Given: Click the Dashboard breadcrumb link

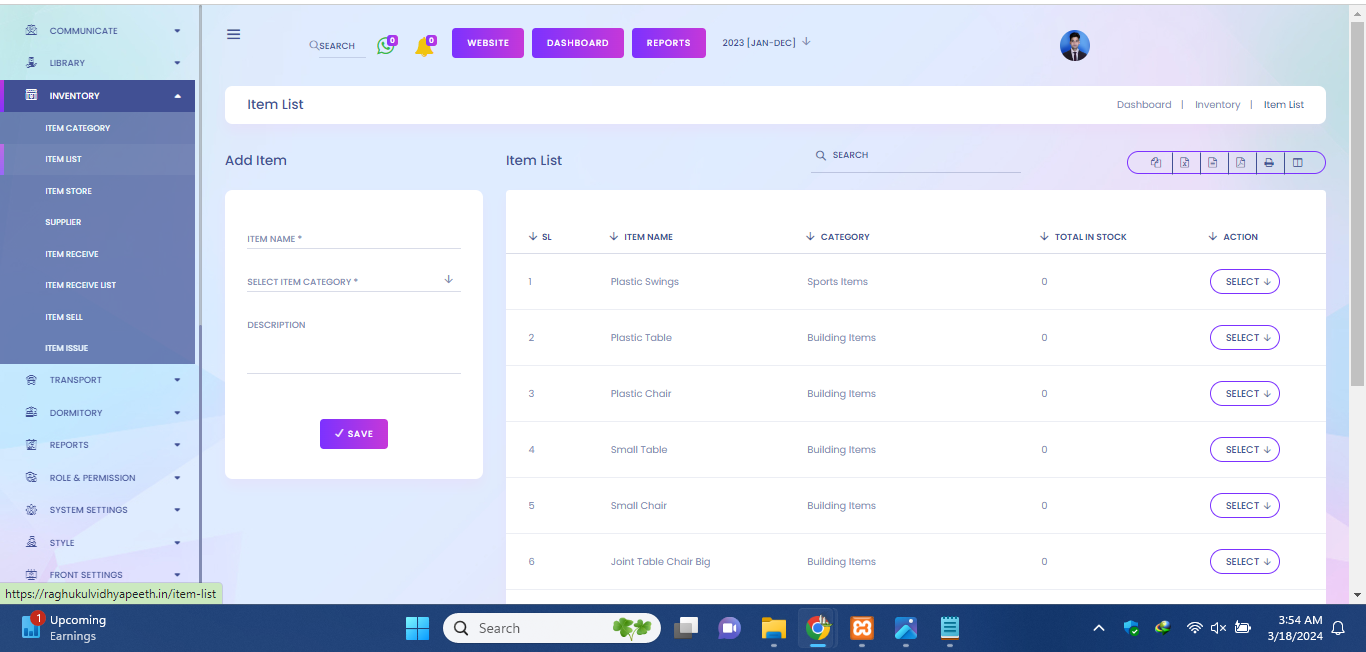Looking at the screenshot, I should coord(1143,105).
